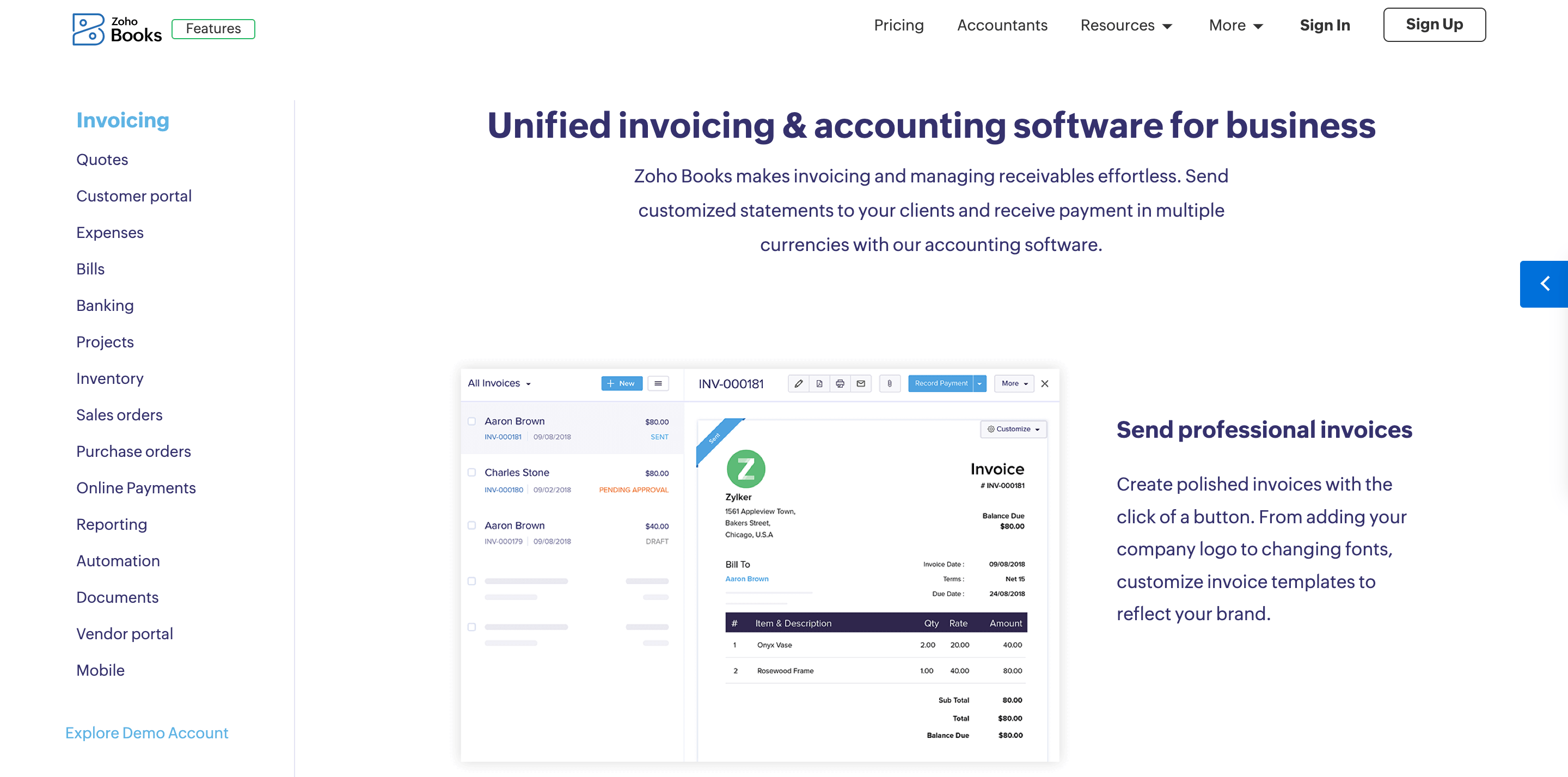Click the Explore Demo Account link
Image resolution: width=1568 pixels, height=777 pixels.
pos(147,733)
